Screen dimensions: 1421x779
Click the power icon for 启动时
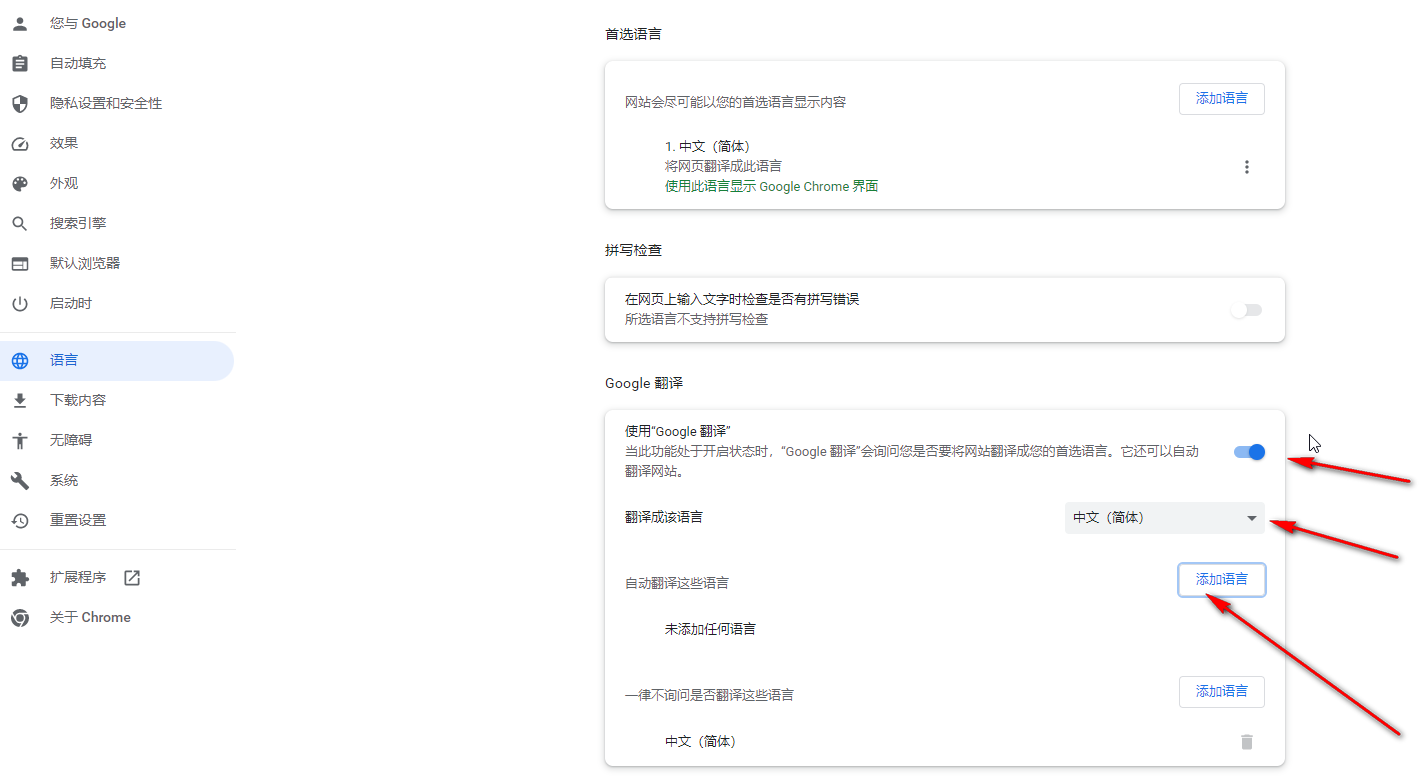point(20,303)
